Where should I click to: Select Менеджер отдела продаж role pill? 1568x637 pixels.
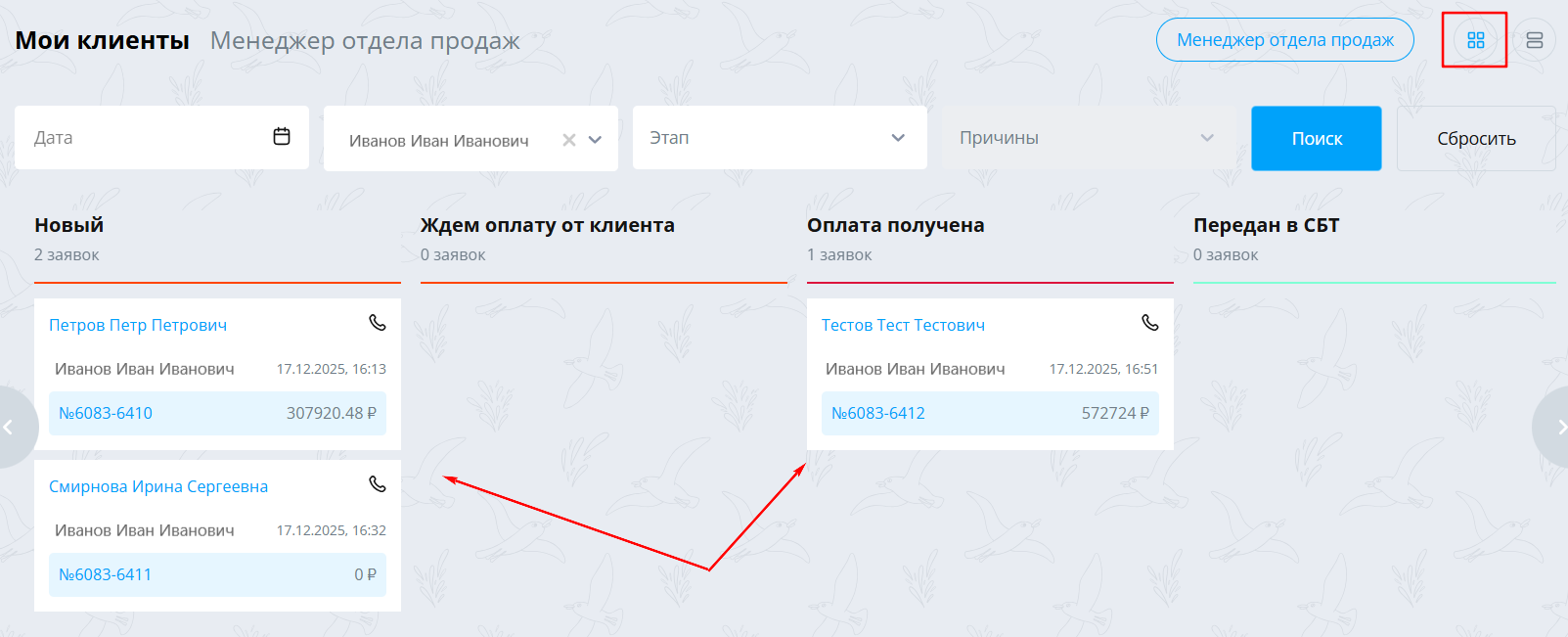click(1285, 40)
